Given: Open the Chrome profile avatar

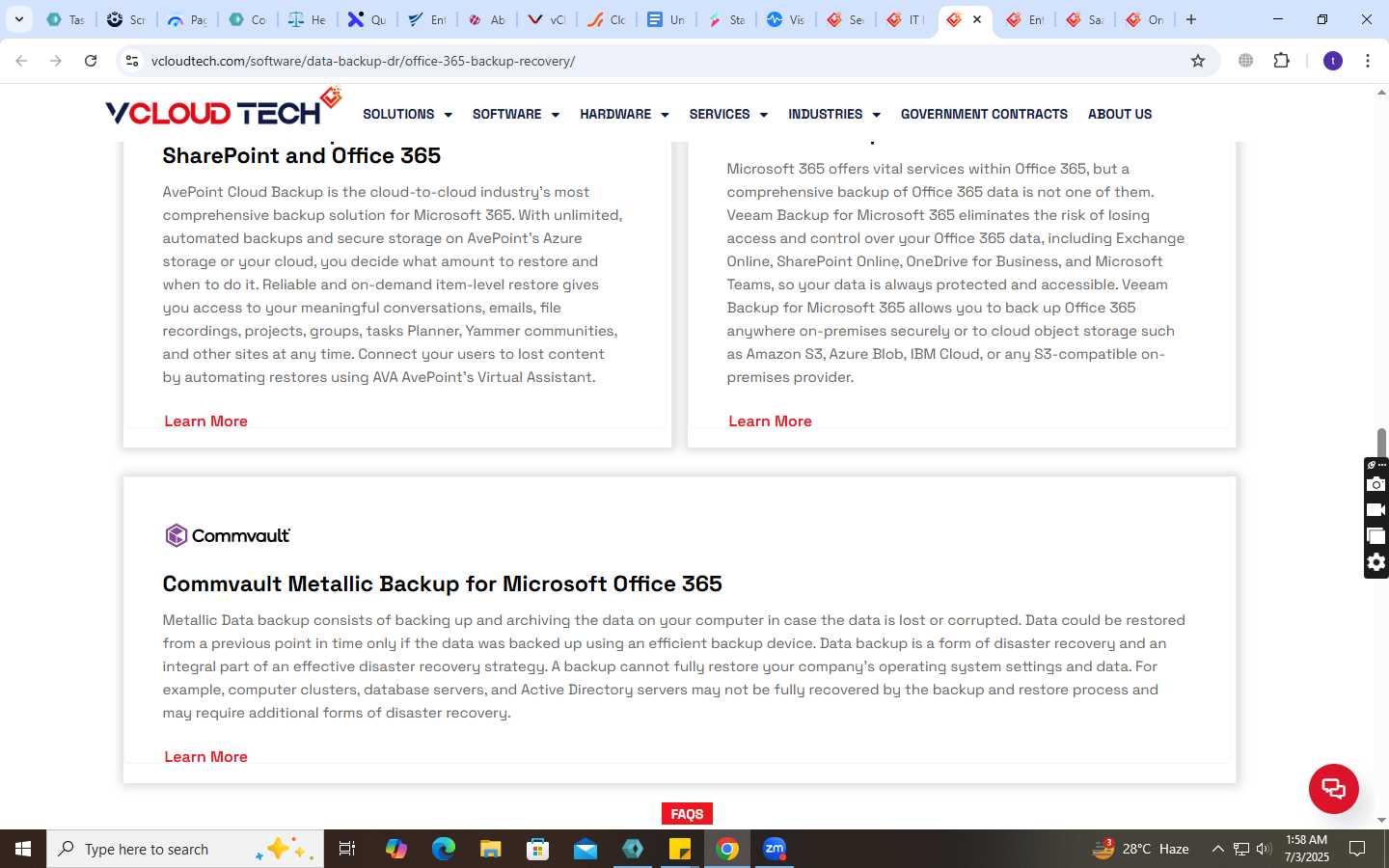Looking at the screenshot, I should click(x=1333, y=61).
